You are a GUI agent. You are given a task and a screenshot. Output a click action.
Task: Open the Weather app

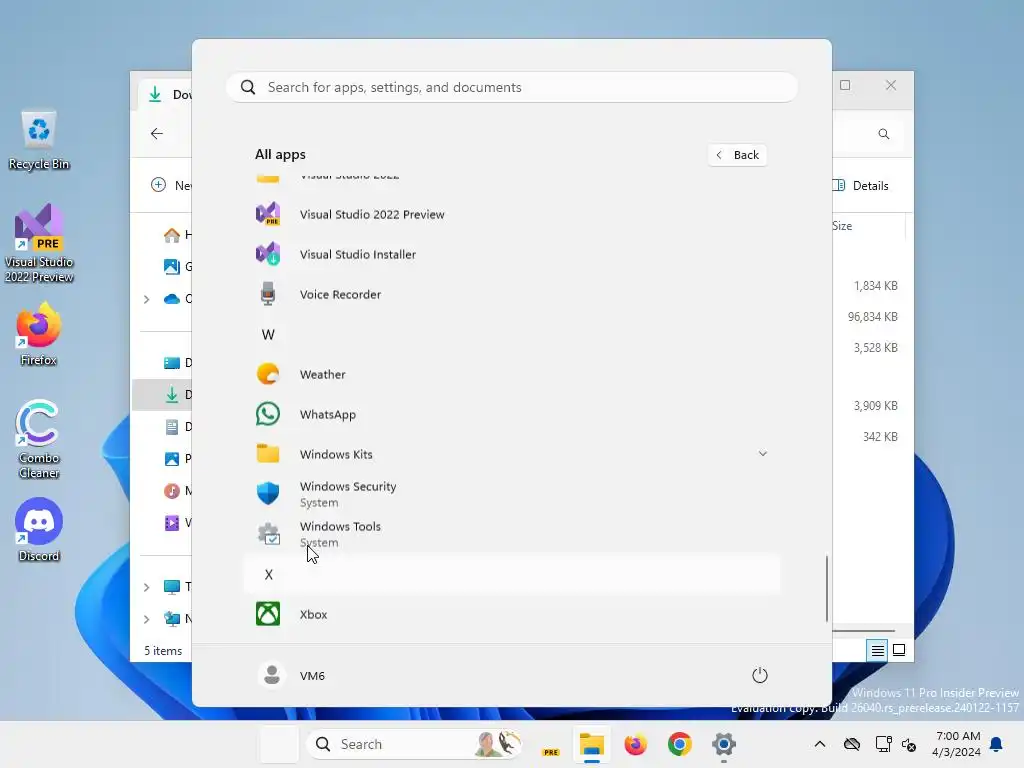pos(512,374)
